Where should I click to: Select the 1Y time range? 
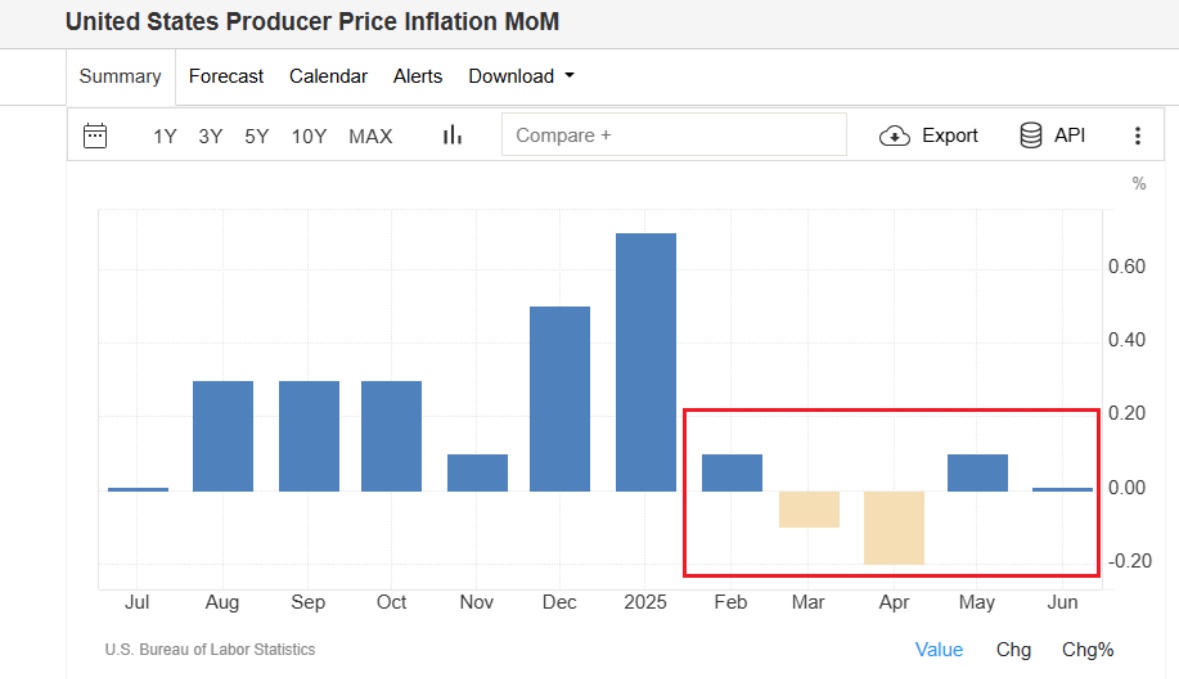(x=165, y=136)
